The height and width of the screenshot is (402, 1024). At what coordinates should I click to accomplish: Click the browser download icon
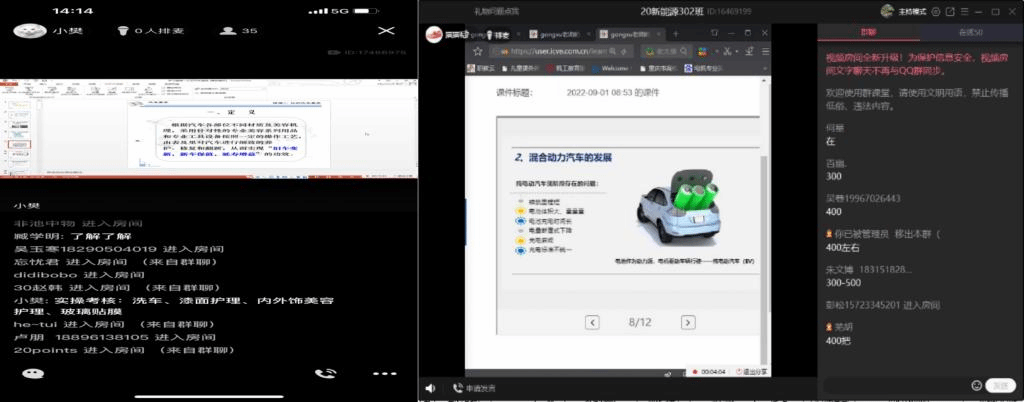coord(748,51)
